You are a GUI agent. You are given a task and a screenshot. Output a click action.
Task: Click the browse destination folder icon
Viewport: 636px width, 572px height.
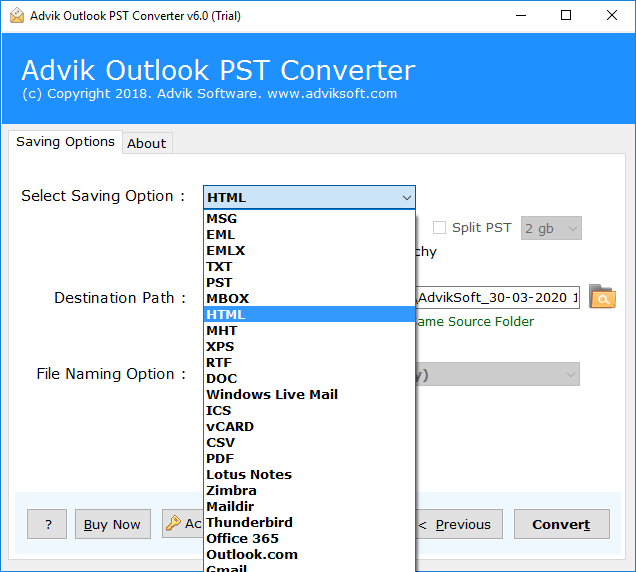(602, 297)
